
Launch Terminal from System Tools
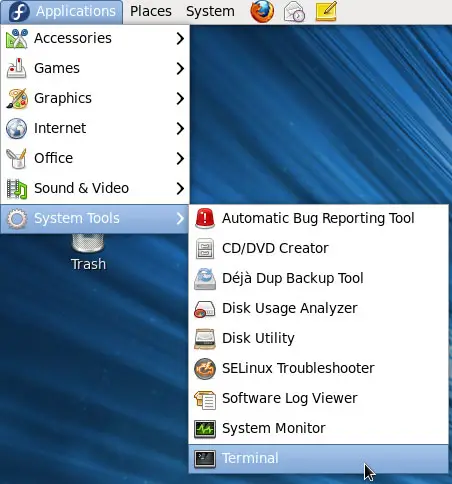pos(318,458)
